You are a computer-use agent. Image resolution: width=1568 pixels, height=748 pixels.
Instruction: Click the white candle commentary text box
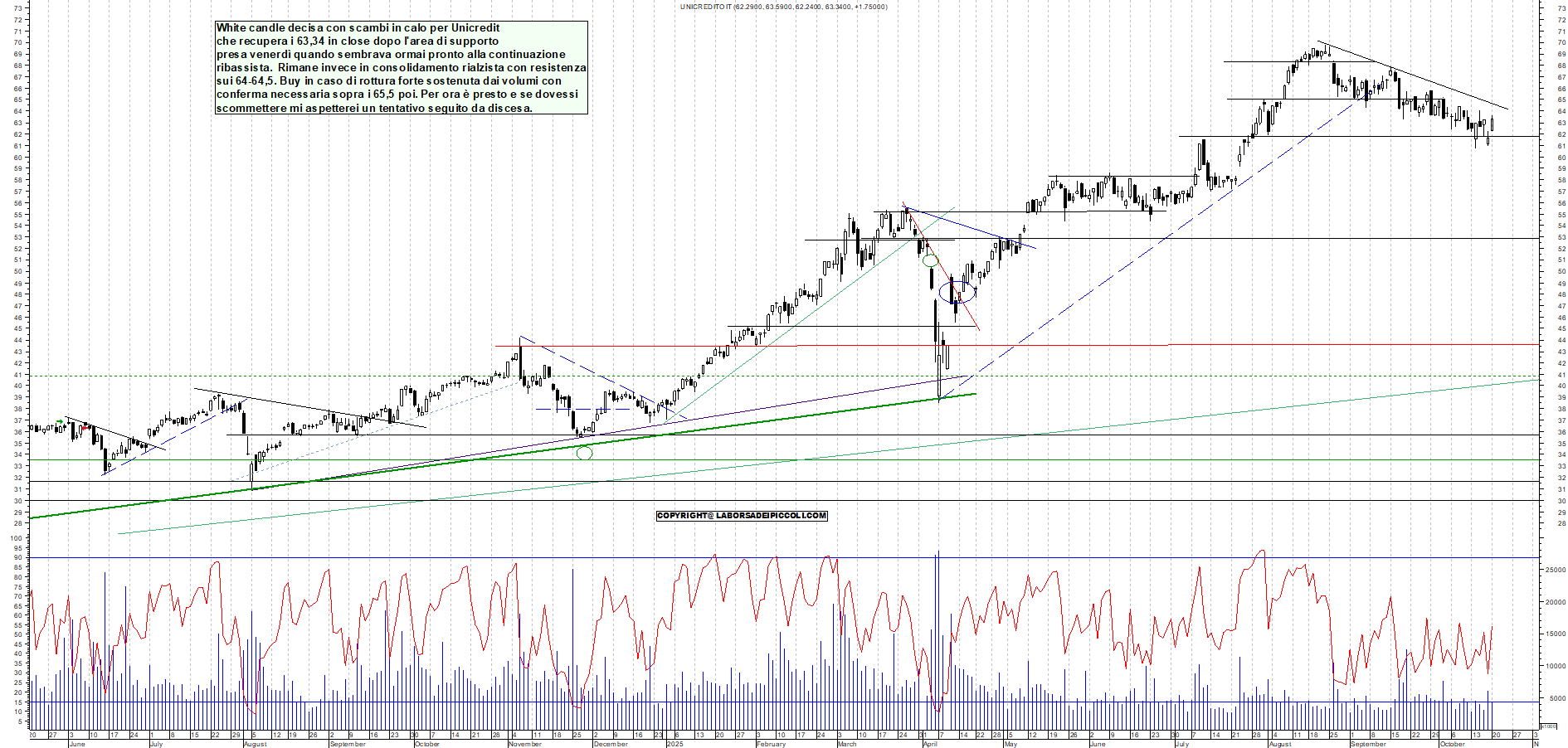401,68
